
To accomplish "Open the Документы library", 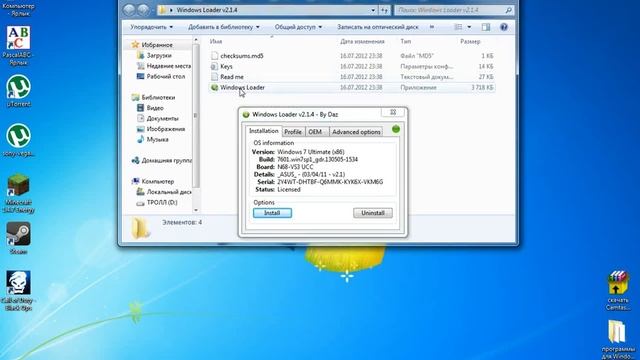I will [162, 118].
